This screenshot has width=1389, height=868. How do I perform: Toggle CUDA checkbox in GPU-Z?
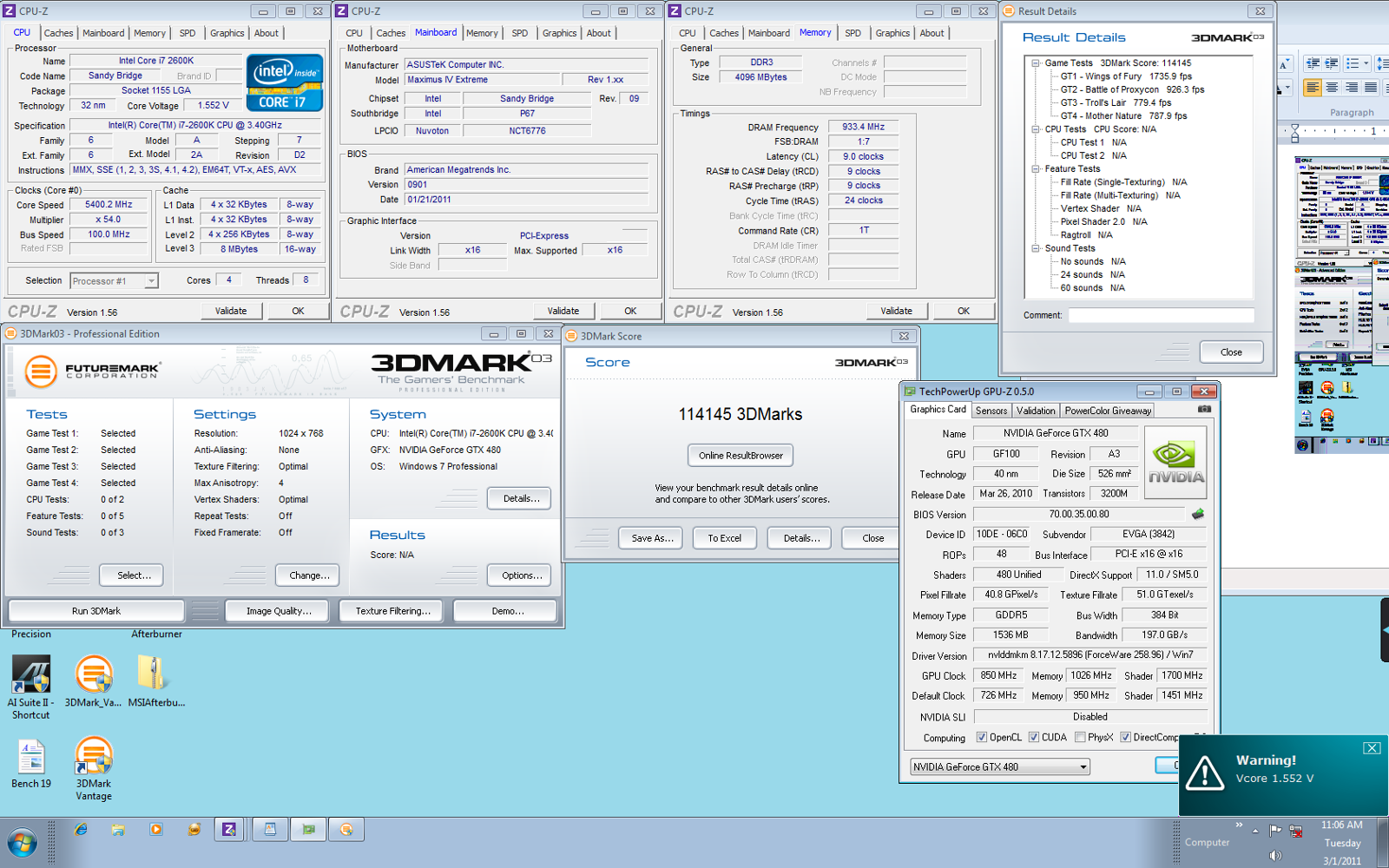[x=1034, y=738]
